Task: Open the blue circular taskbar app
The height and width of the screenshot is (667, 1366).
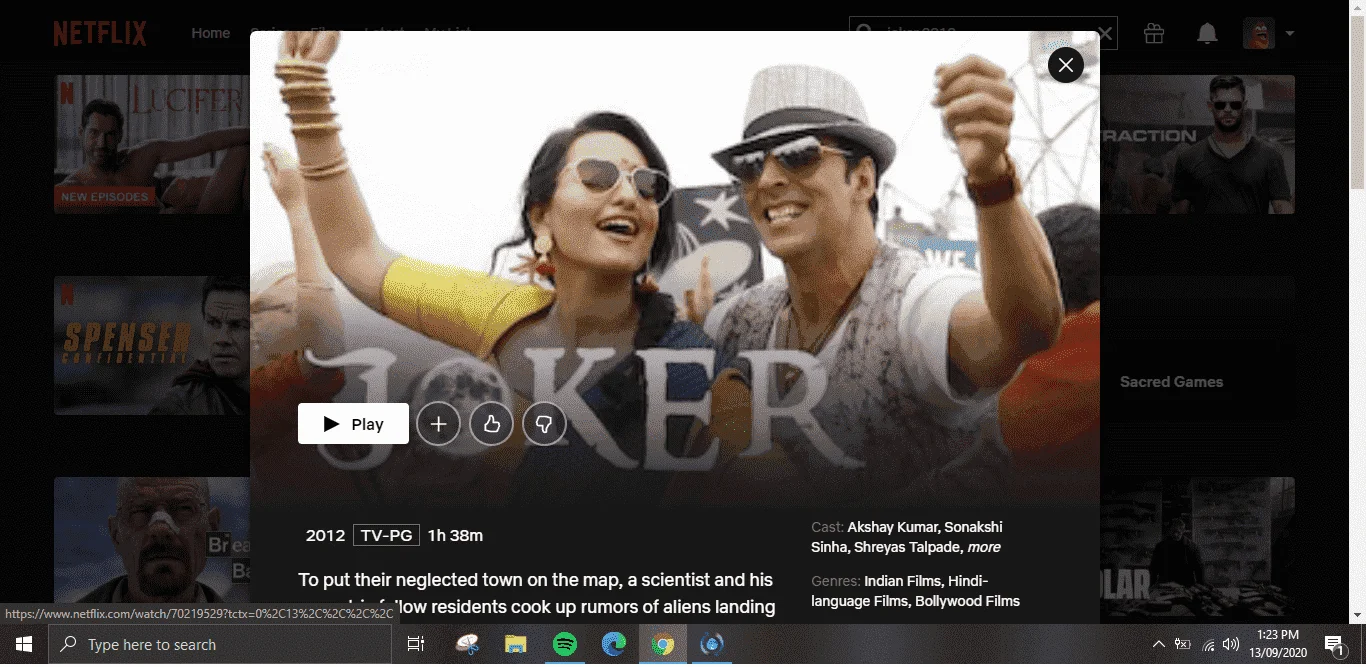Action: click(712, 645)
